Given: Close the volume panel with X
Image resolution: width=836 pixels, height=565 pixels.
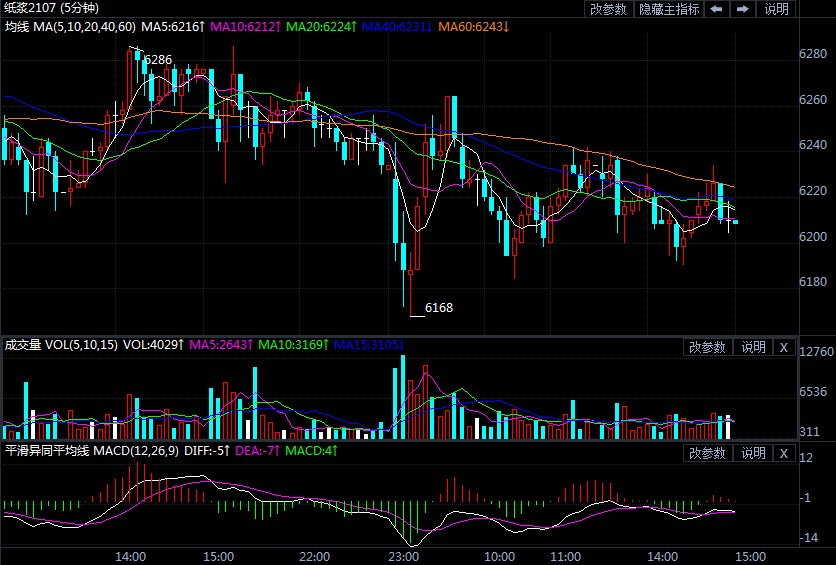Looking at the screenshot, I should [784, 348].
